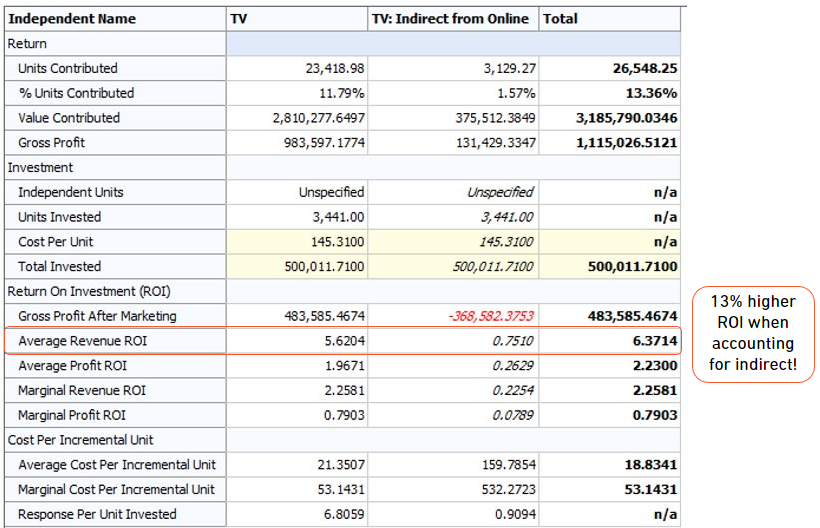Collapse the Investment section row

coord(41,167)
